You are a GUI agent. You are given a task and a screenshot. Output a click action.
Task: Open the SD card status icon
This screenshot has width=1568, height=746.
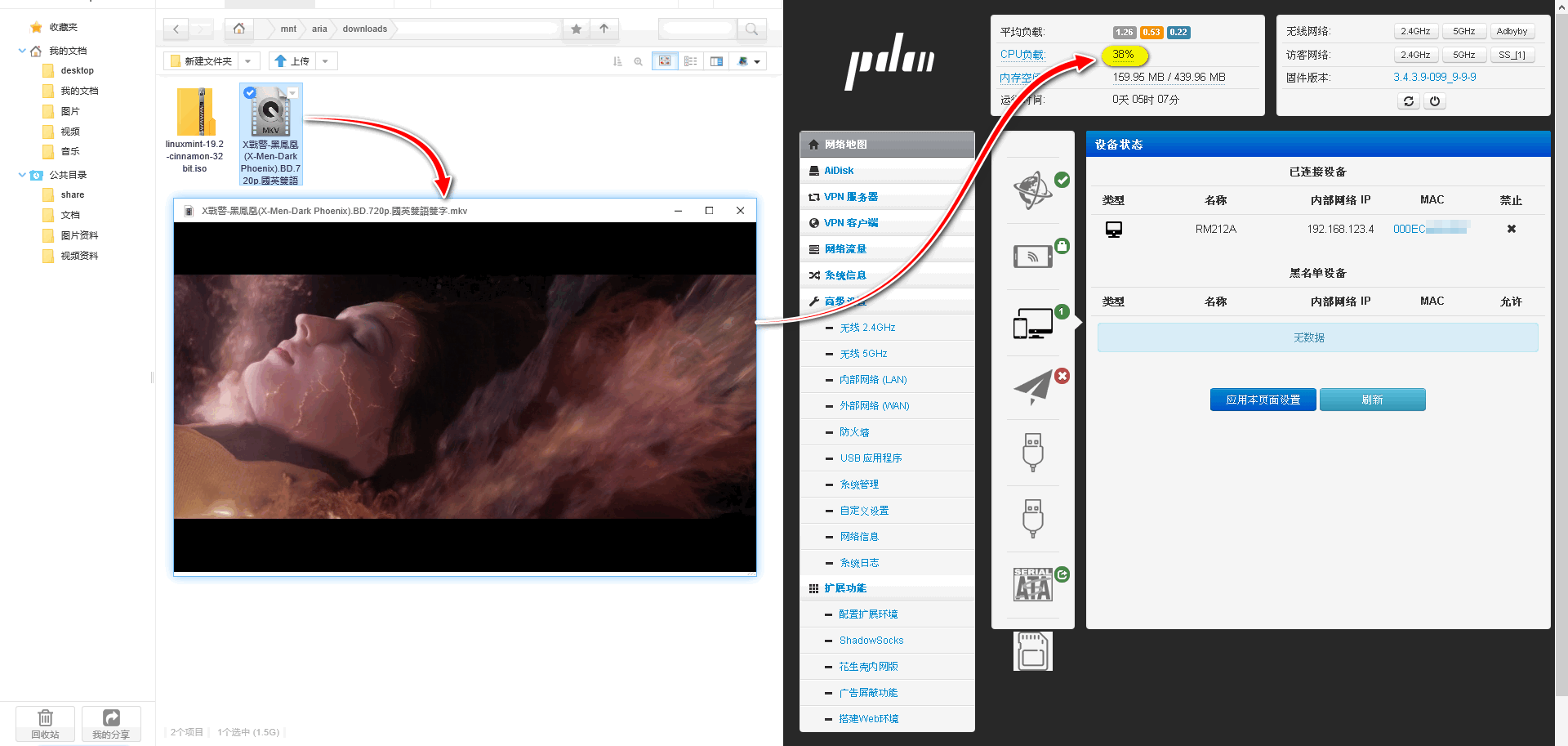(x=1033, y=651)
